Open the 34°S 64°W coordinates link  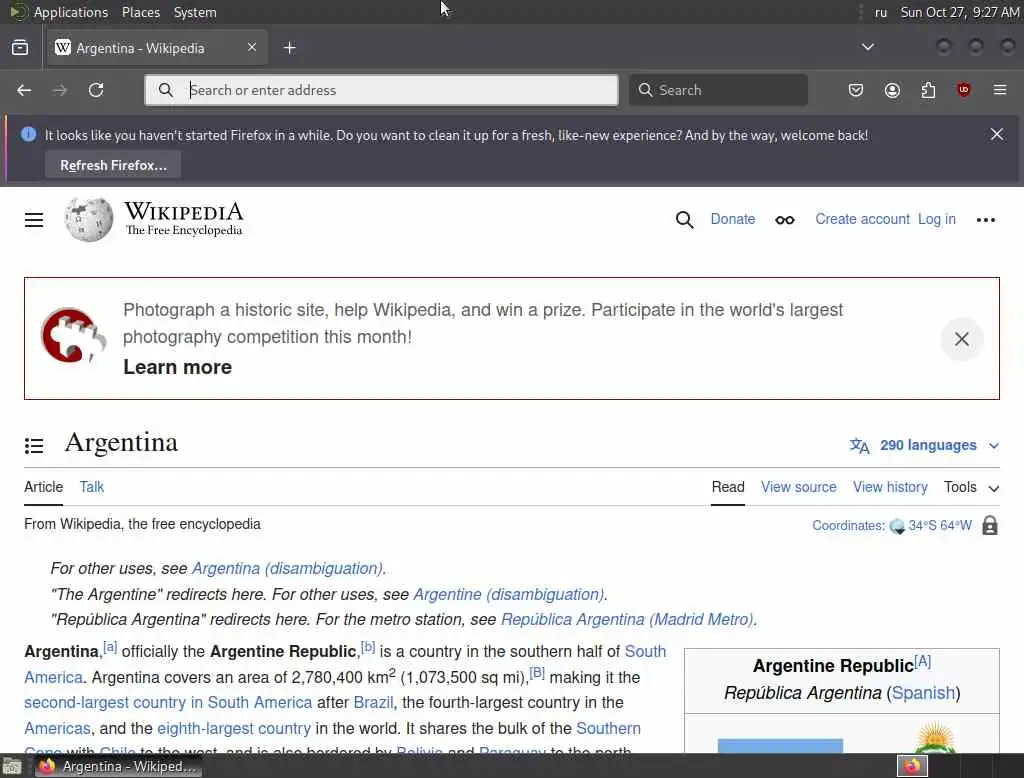point(940,526)
